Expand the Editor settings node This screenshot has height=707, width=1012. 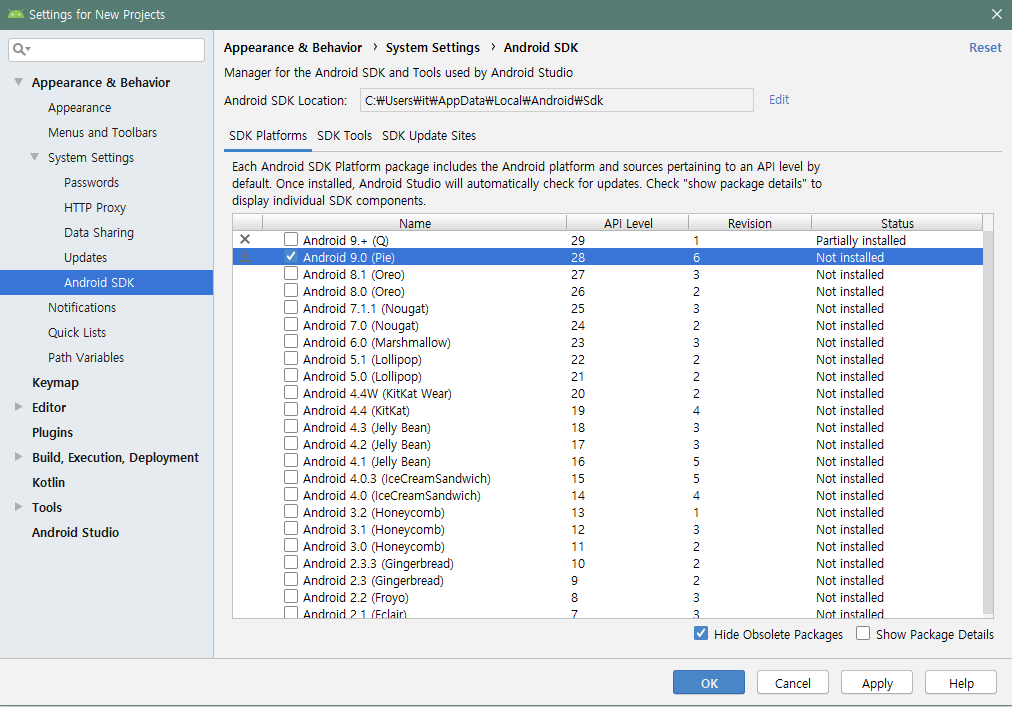(19, 407)
